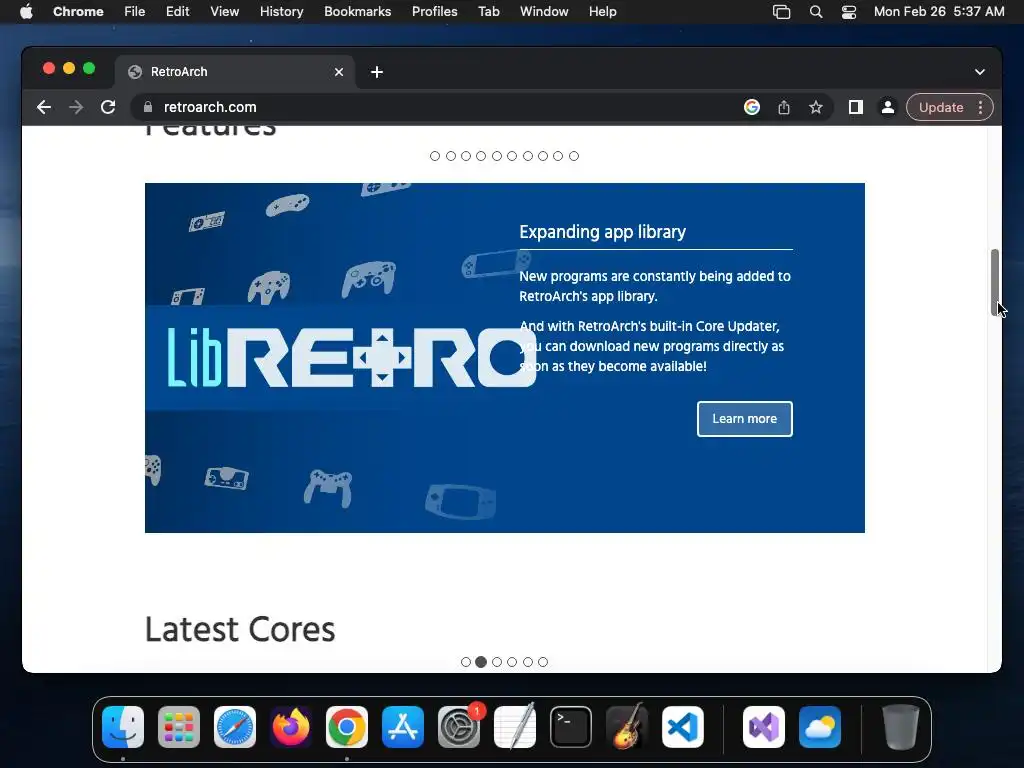
Task: Open TextEdit from the dock
Action: coord(515,727)
